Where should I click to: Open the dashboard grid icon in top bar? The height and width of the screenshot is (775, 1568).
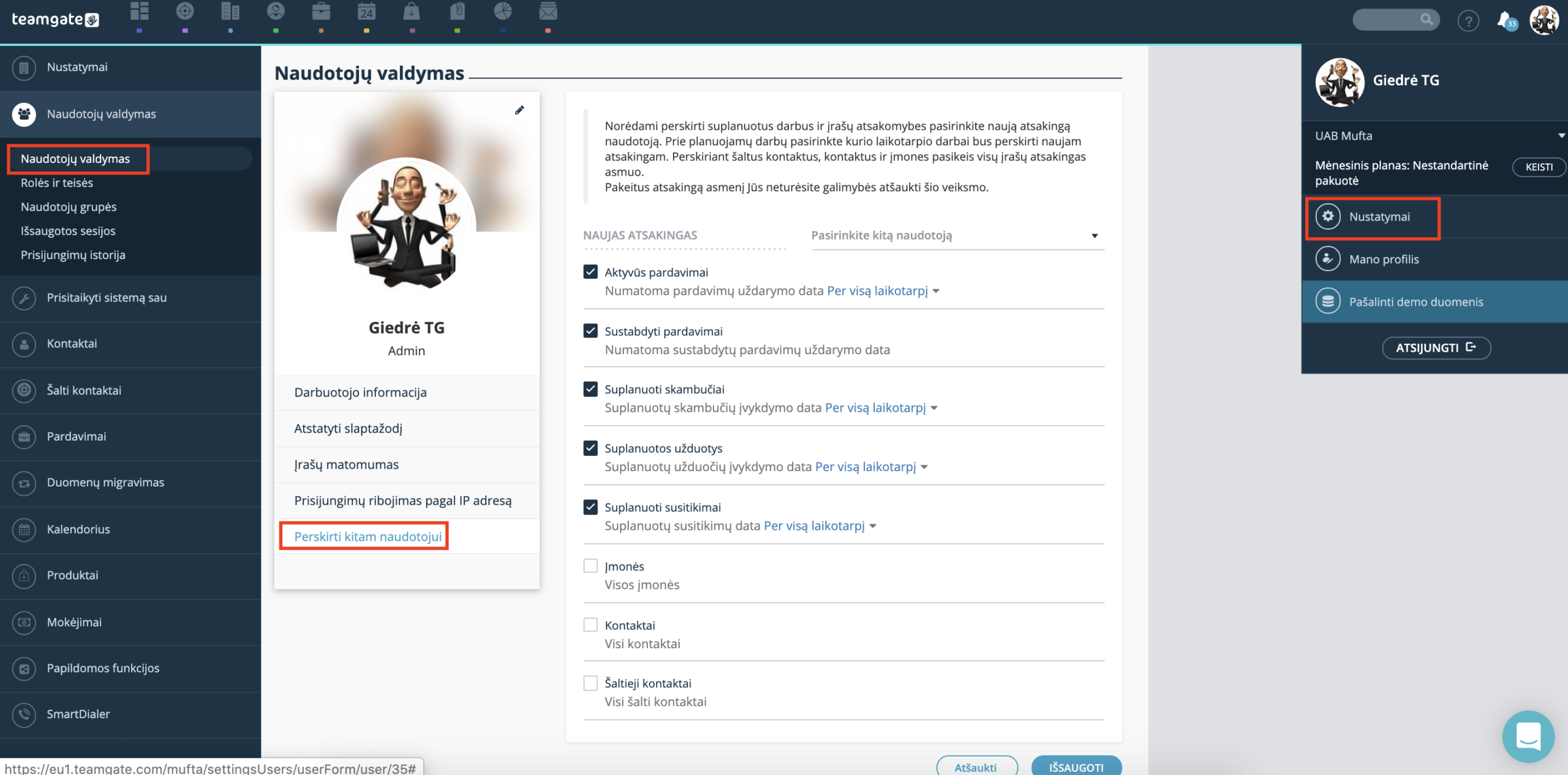point(140,12)
